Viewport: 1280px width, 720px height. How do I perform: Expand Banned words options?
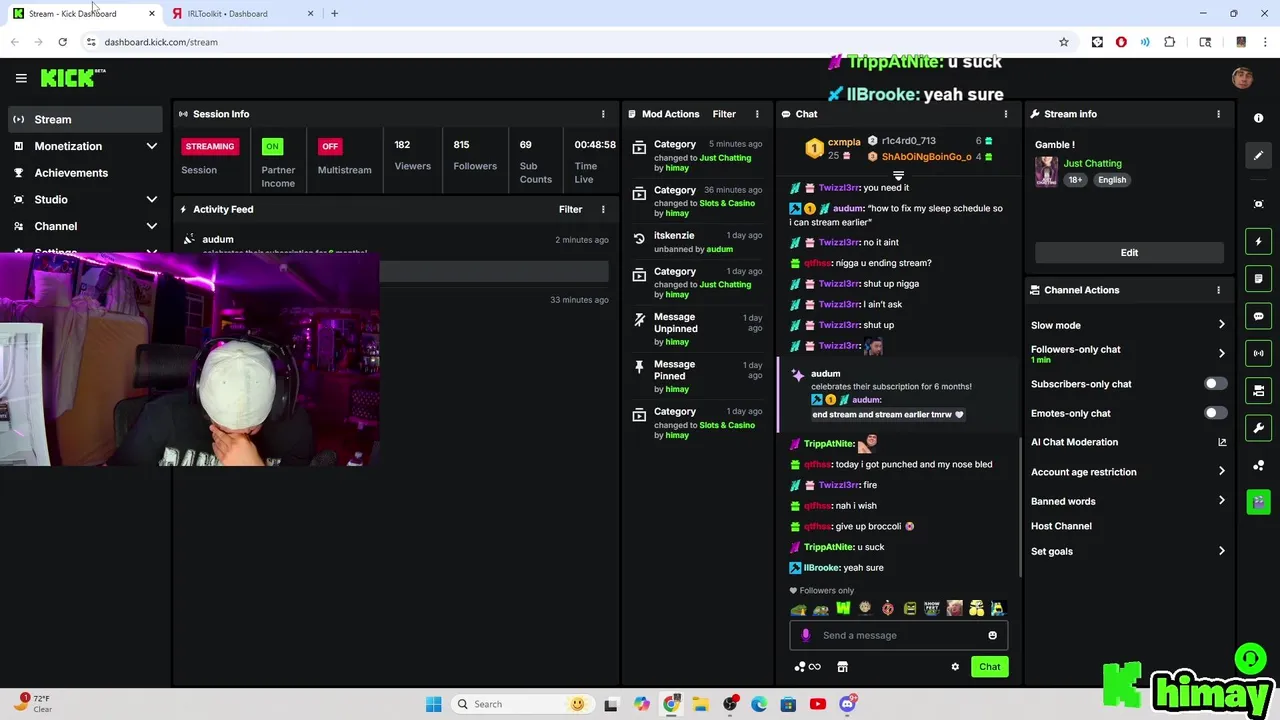[1221, 501]
